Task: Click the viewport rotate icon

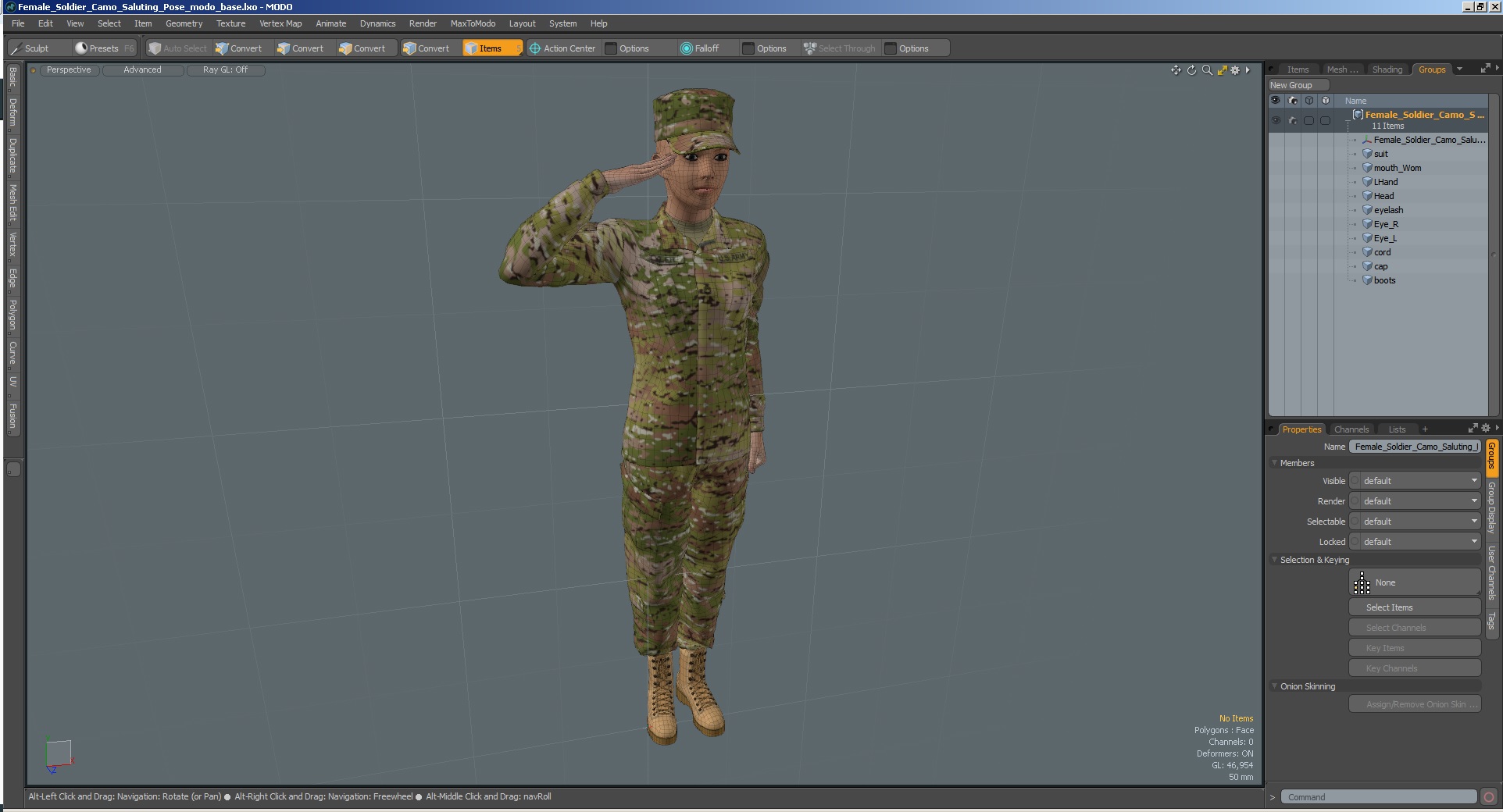Action: tap(1191, 70)
